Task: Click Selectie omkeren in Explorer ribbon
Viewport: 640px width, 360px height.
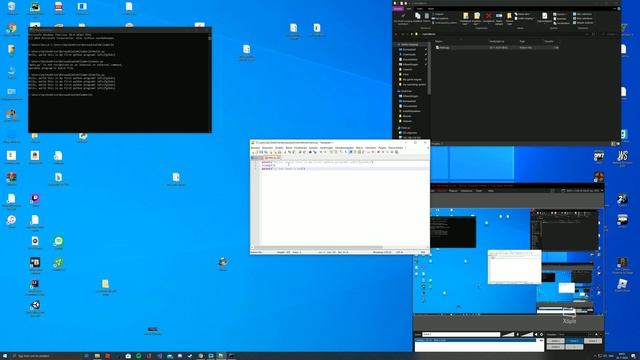Action: tap(583, 23)
